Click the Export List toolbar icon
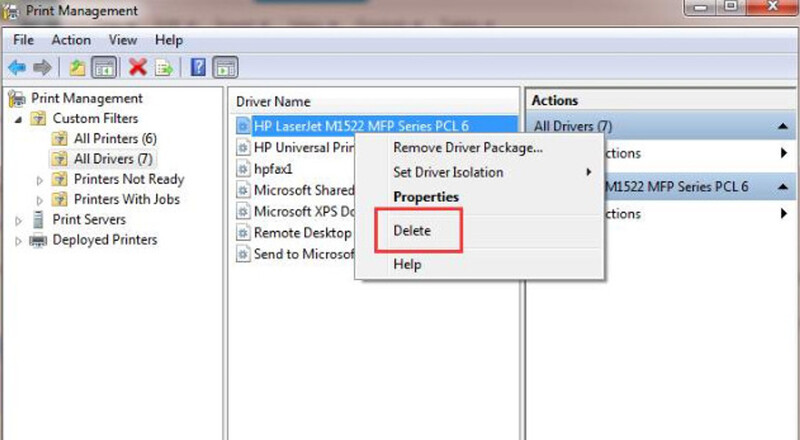The width and height of the screenshot is (800, 440). 164,67
